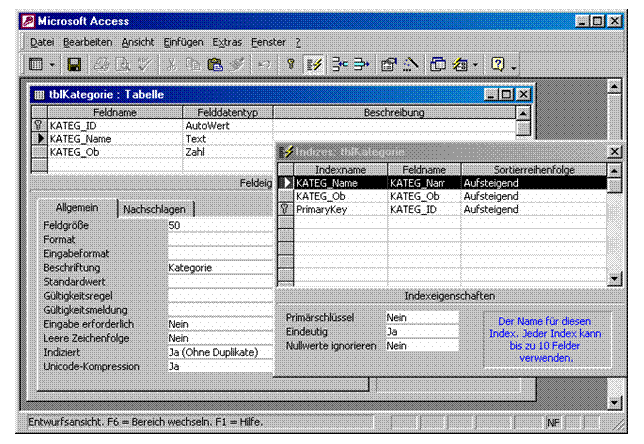
Task: Click the Print Preview toolbar icon
Action: click(123, 64)
